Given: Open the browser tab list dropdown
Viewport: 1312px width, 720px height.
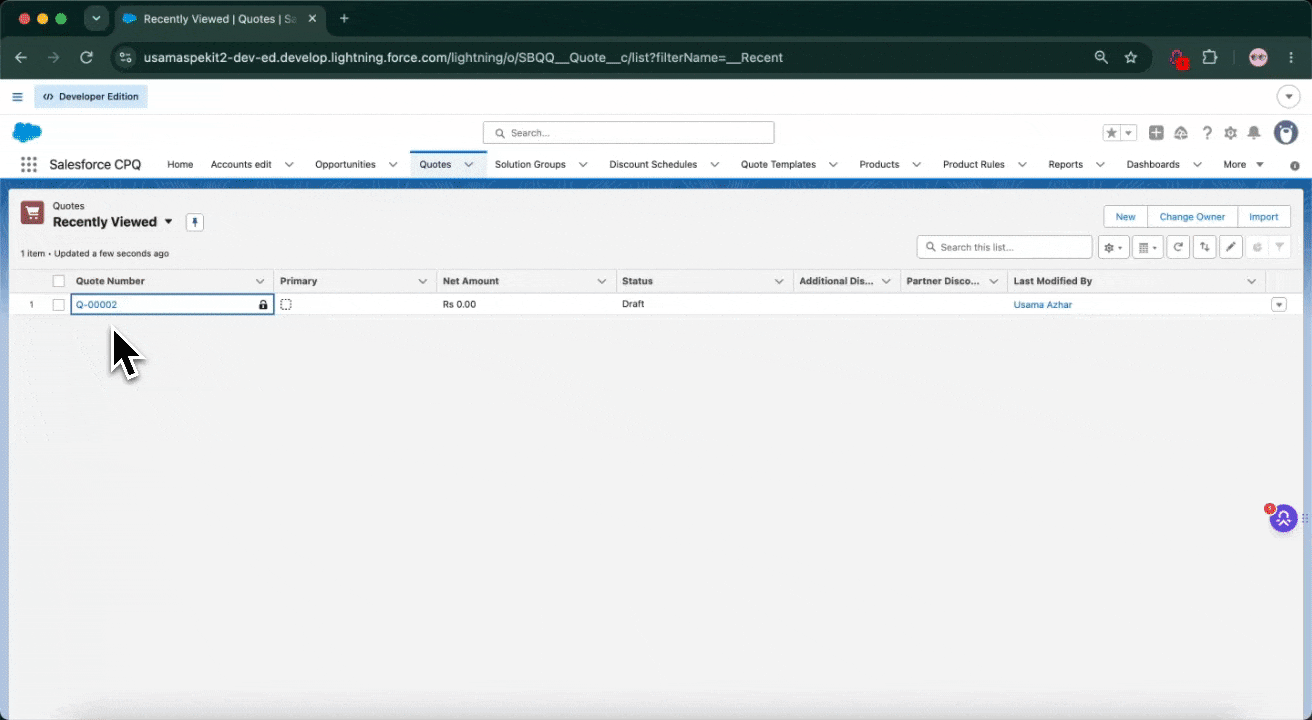Looking at the screenshot, I should point(96,19).
